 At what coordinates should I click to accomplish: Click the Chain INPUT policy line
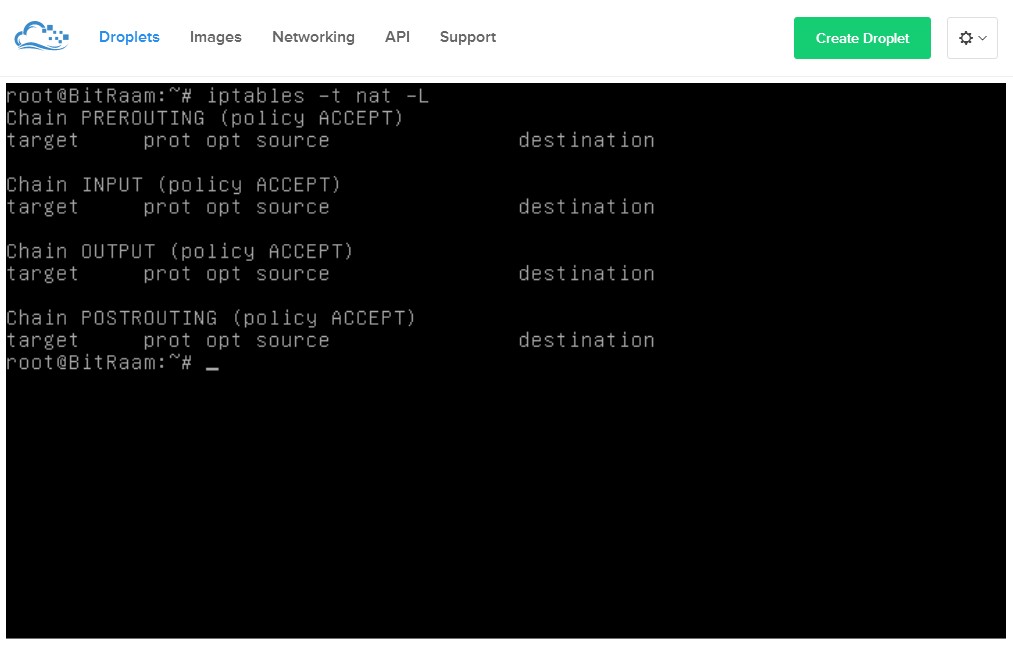173,185
